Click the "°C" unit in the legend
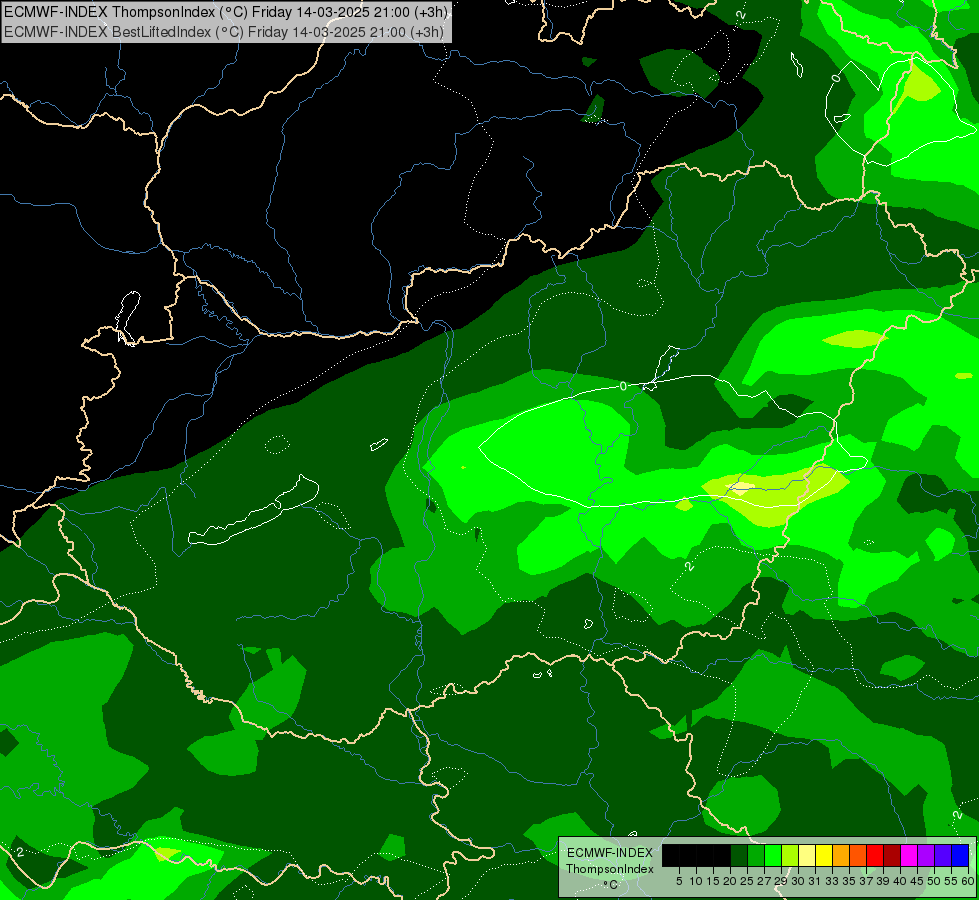This screenshot has height=900, width=979. [x=611, y=885]
